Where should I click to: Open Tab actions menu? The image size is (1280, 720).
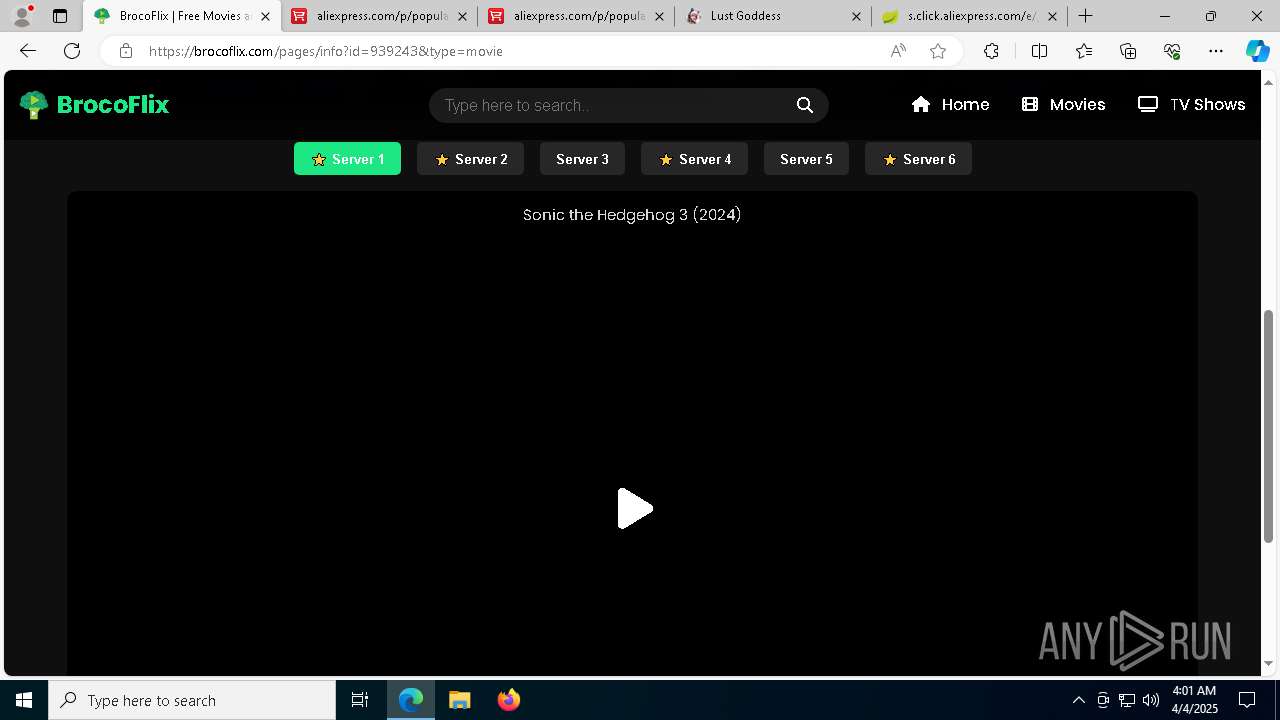pos(60,16)
